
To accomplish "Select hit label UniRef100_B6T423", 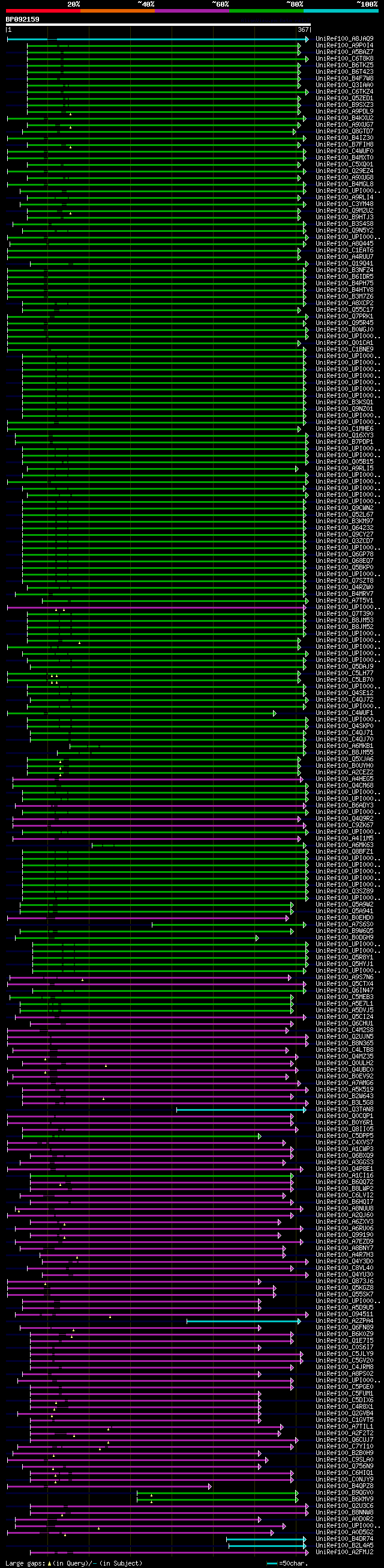I will click(x=344, y=72).
